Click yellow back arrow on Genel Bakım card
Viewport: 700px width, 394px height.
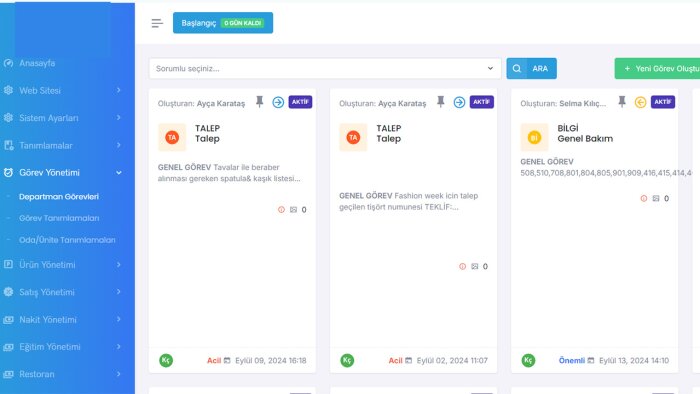641,102
